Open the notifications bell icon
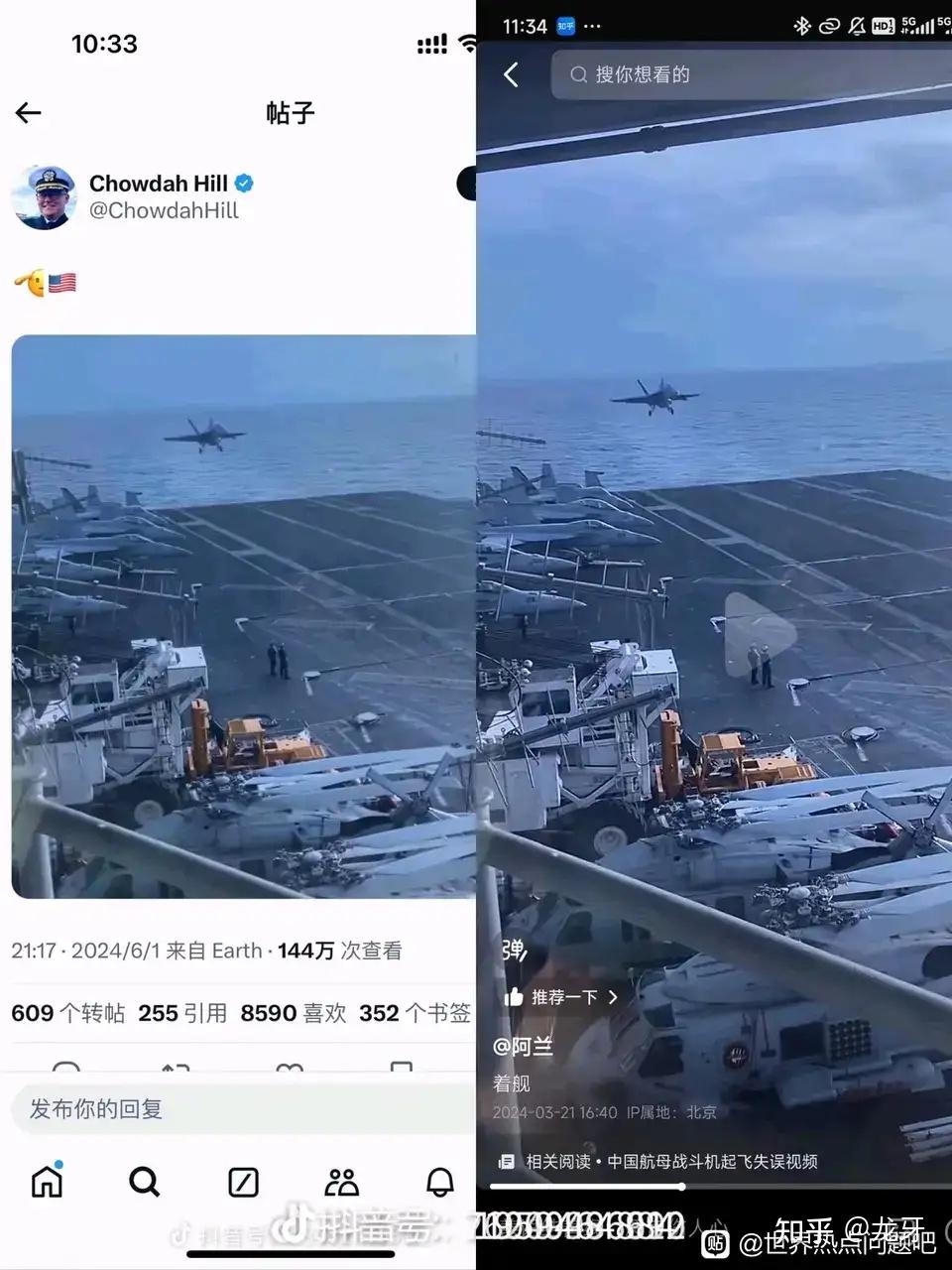Viewport: 952px width, 1270px height. click(439, 1182)
